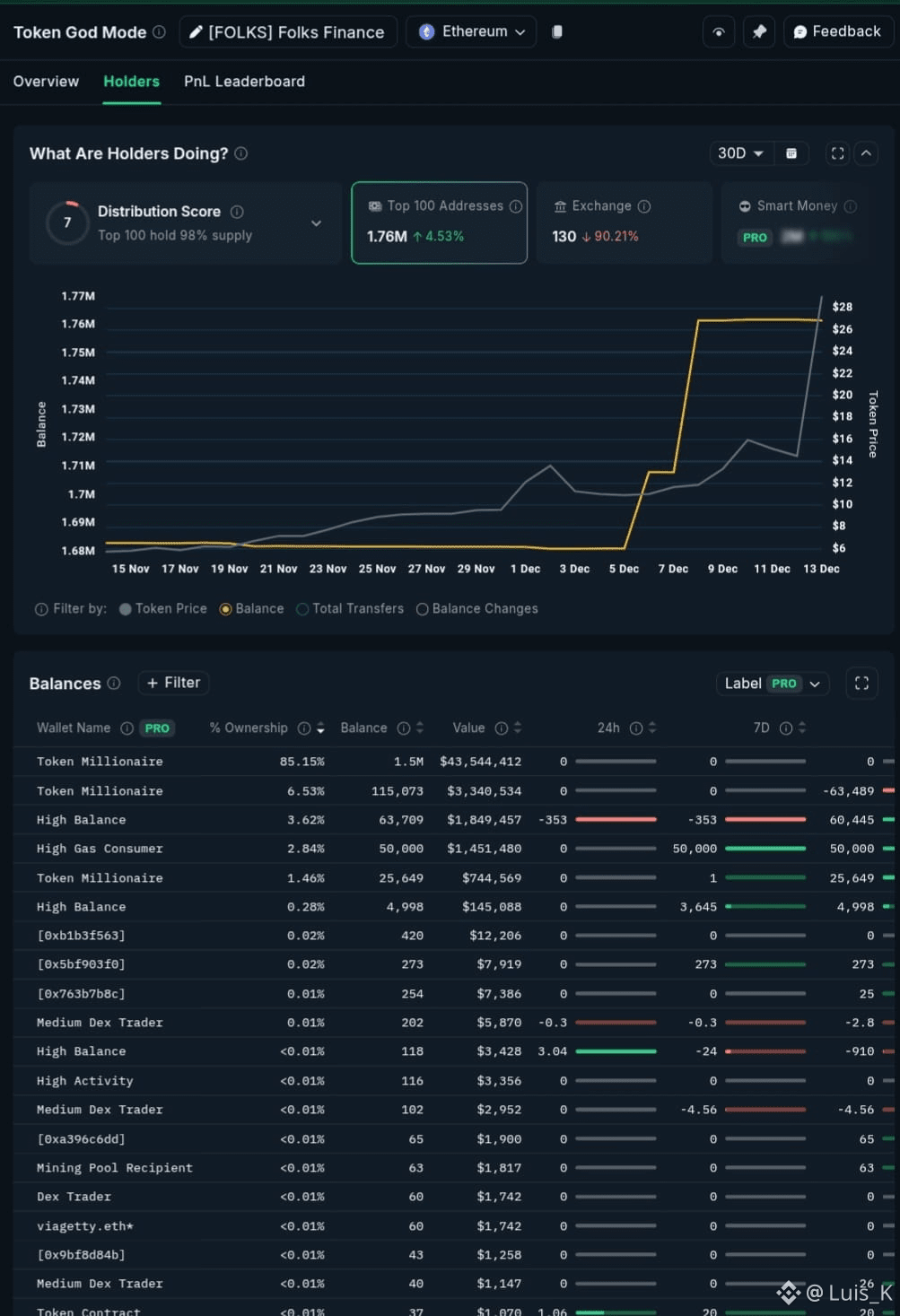Open the Label PRO dropdown
The image size is (900, 1316).
click(772, 684)
